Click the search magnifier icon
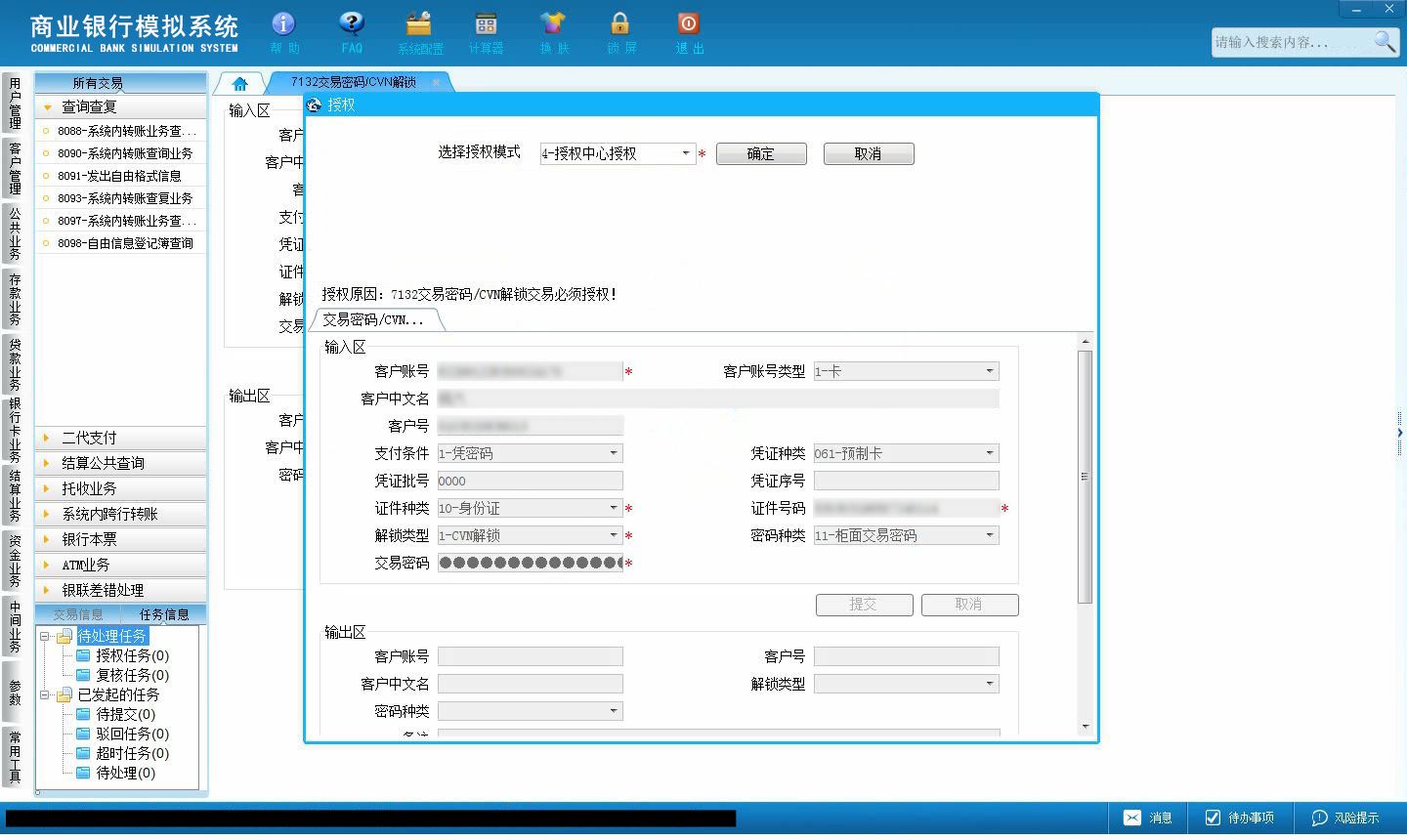Image resolution: width=1407 pixels, height=840 pixels. coord(1385,42)
